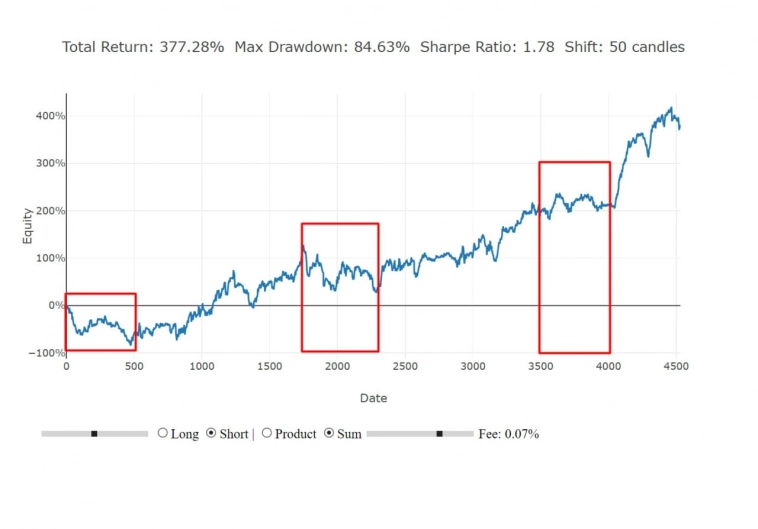This screenshot has width=758, height=529.
Task: Click inside the rightmost red rectangle
Action: click(574, 258)
